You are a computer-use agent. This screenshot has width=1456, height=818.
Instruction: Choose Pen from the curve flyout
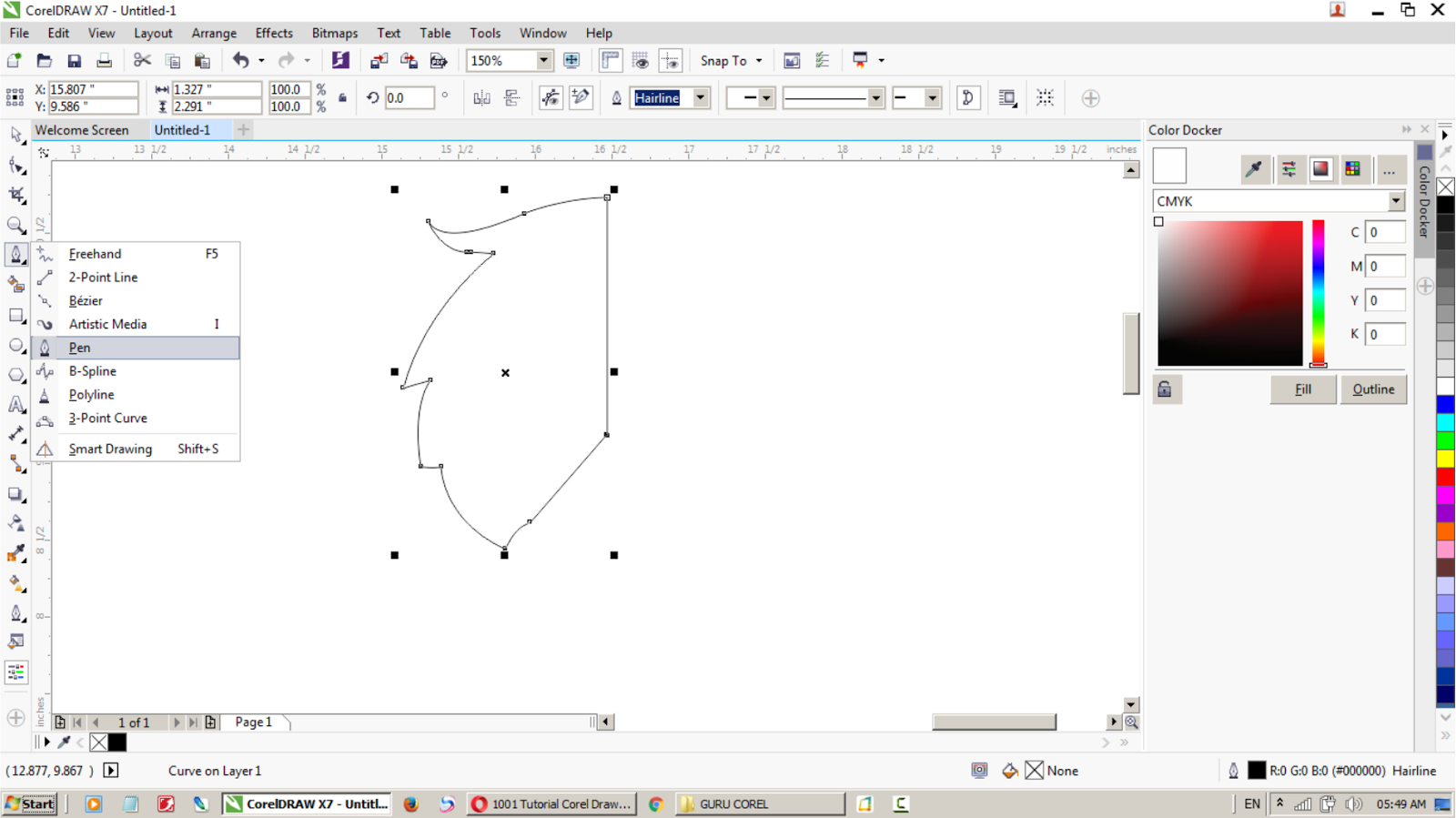(x=136, y=348)
